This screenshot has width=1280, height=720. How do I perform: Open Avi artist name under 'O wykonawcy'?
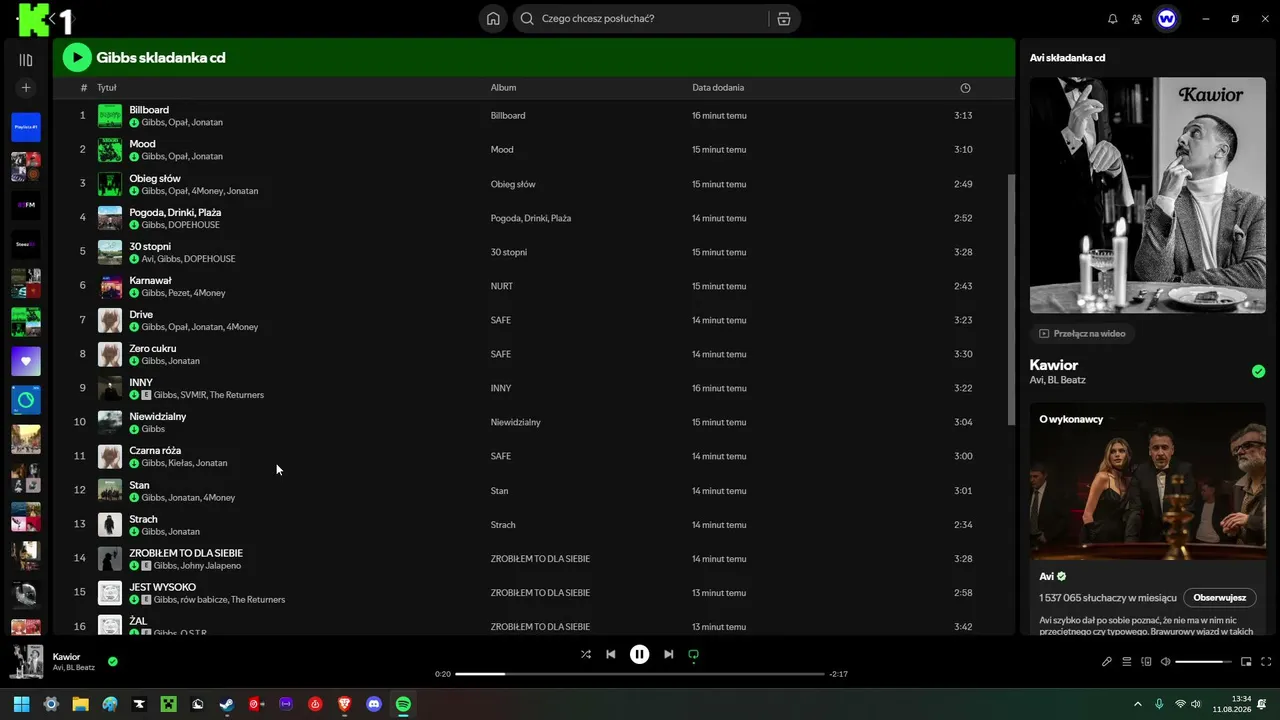[1047, 576]
